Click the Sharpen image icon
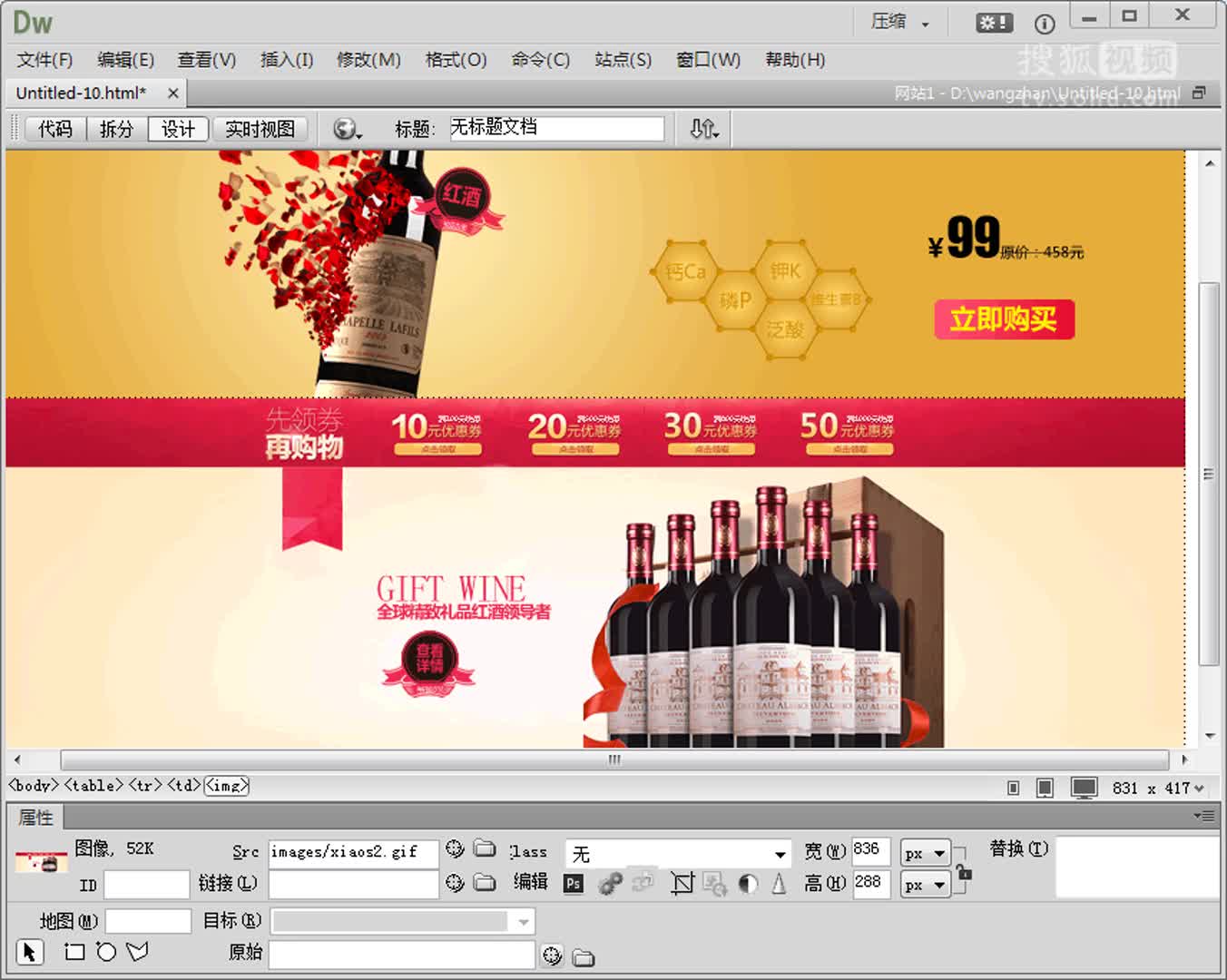The height and width of the screenshot is (980, 1227). pos(779,883)
